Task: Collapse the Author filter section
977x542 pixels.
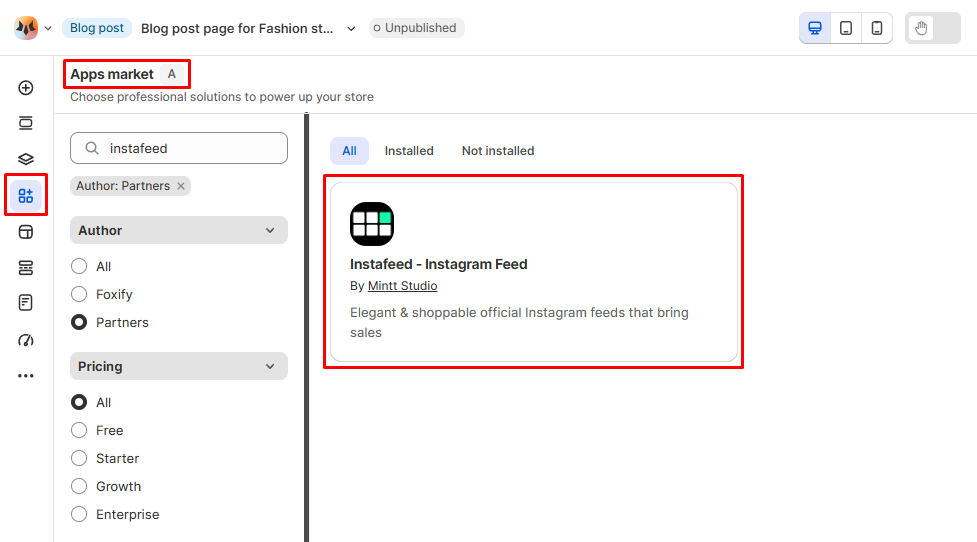Action: click(179, 231)
